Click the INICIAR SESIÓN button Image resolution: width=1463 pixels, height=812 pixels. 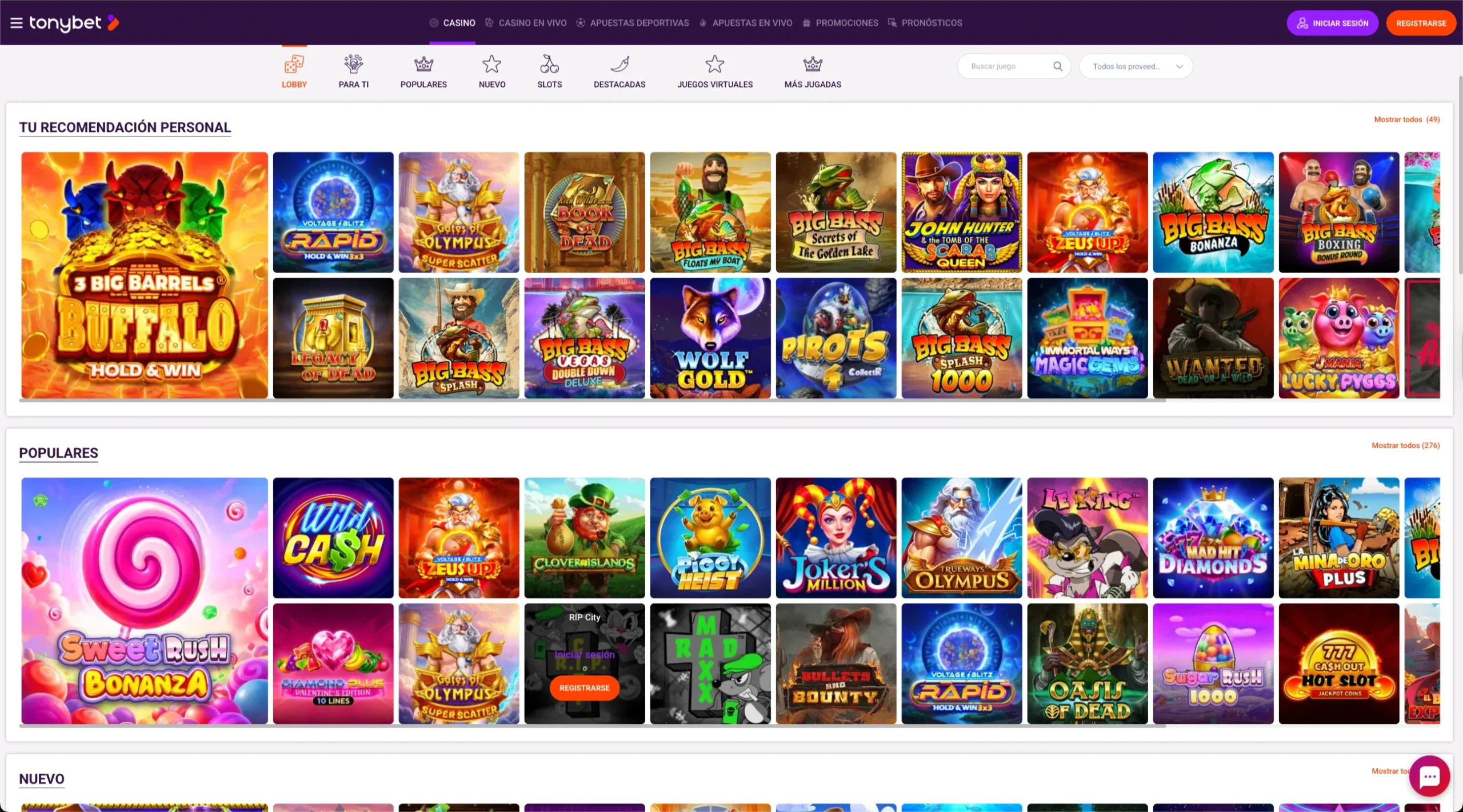(1332, 23)
